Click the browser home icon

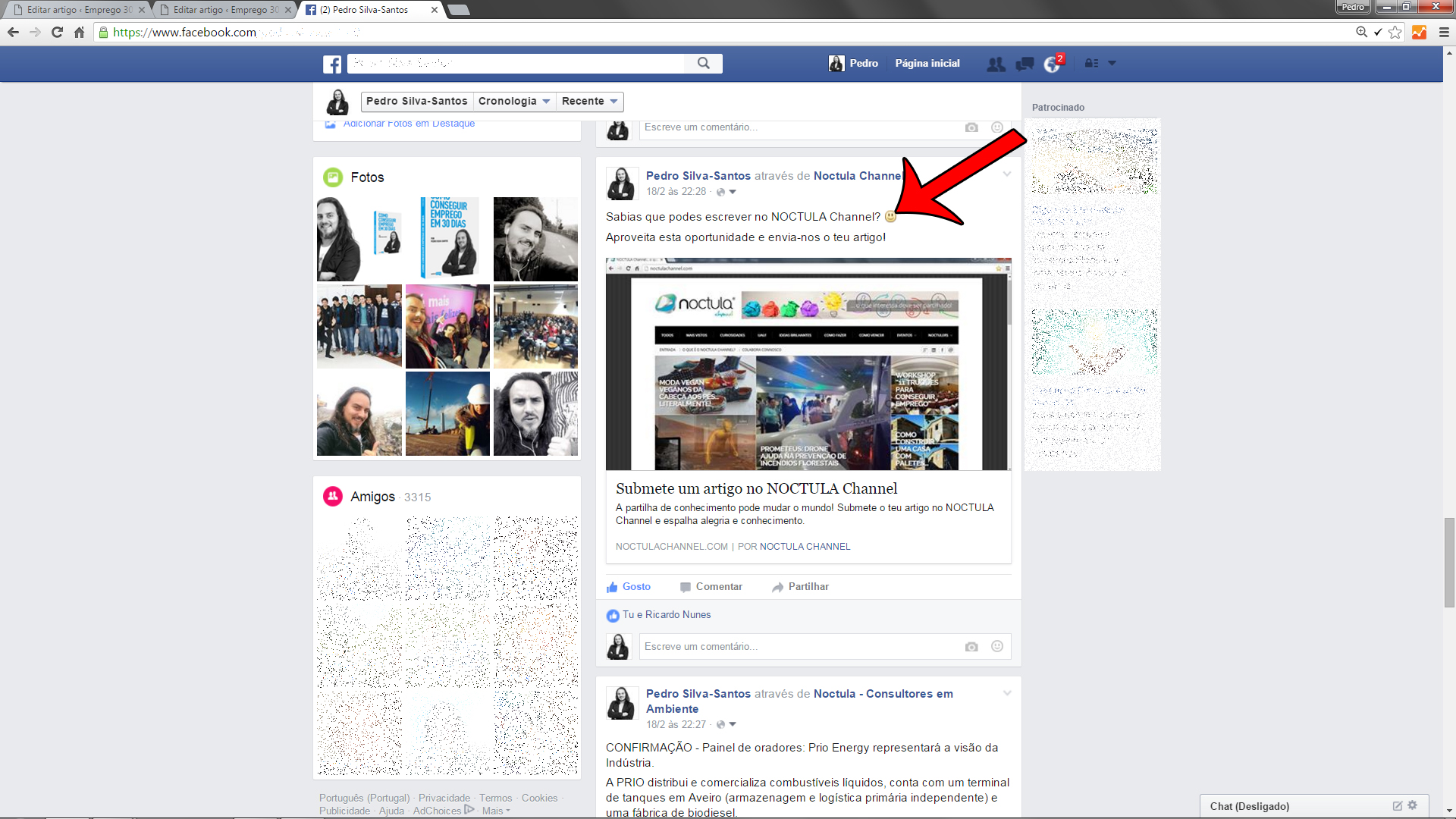pyautogui.click(x=79, y=32)
